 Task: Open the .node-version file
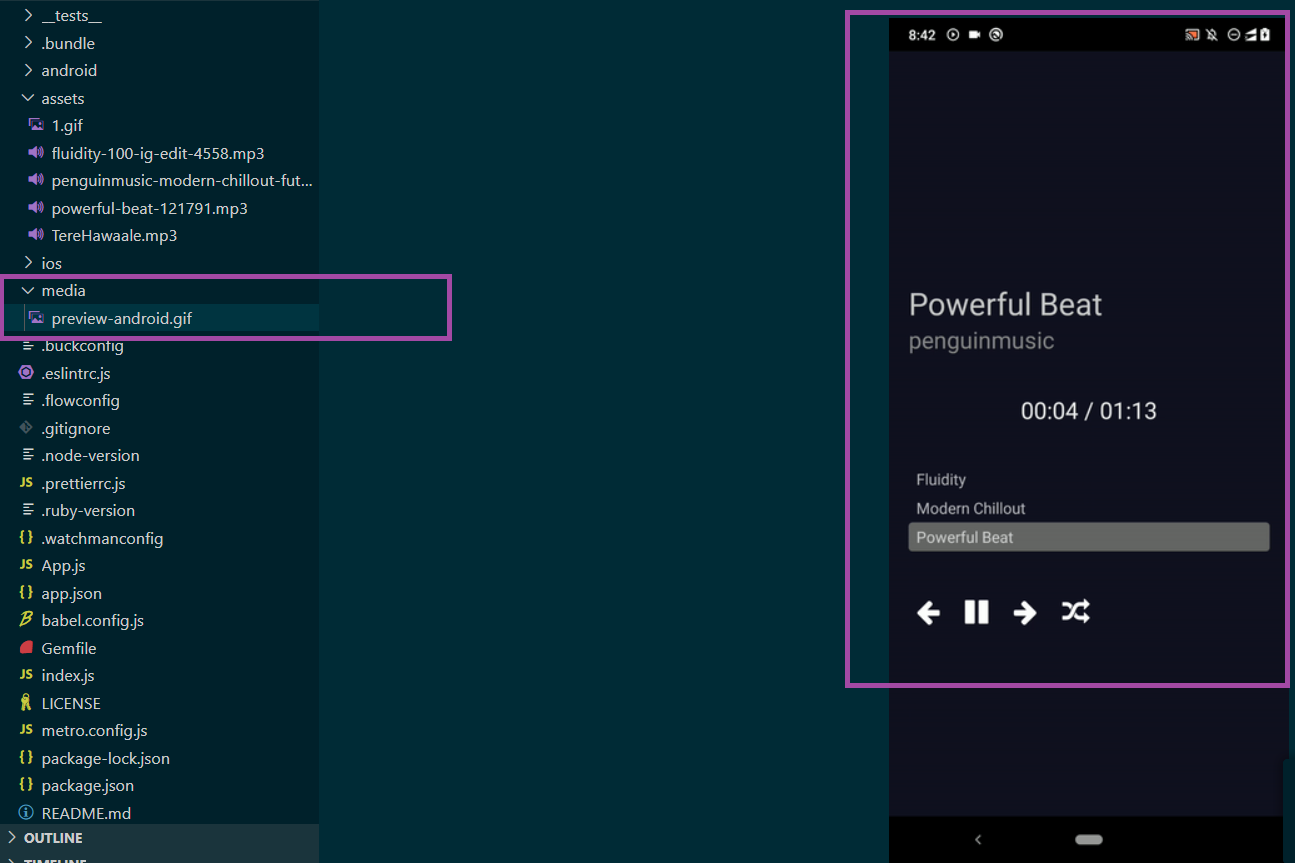(x=90, y=455)
